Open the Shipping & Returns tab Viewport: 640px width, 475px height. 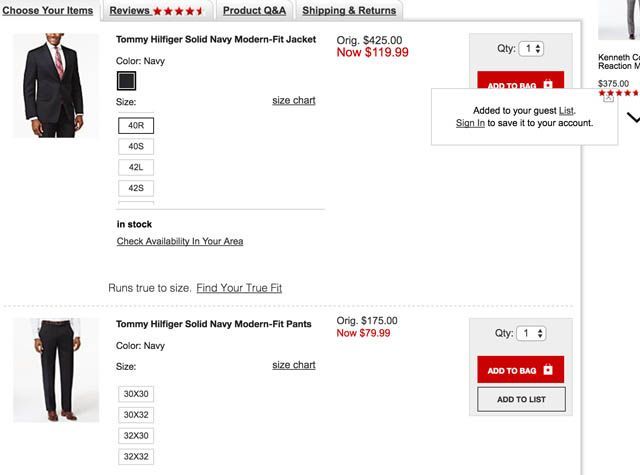point(349,11)
